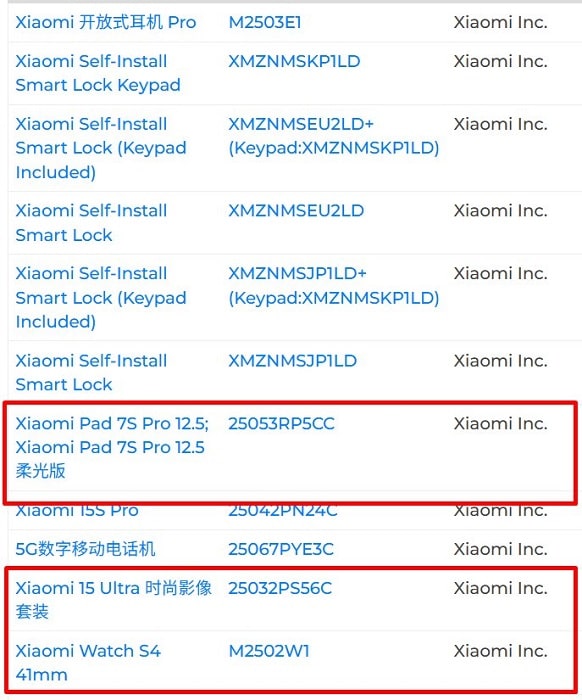
Task: Open Smart Lock (Keypad Included) XMZNMSJP1LD+ product
Action: [101, 297]
